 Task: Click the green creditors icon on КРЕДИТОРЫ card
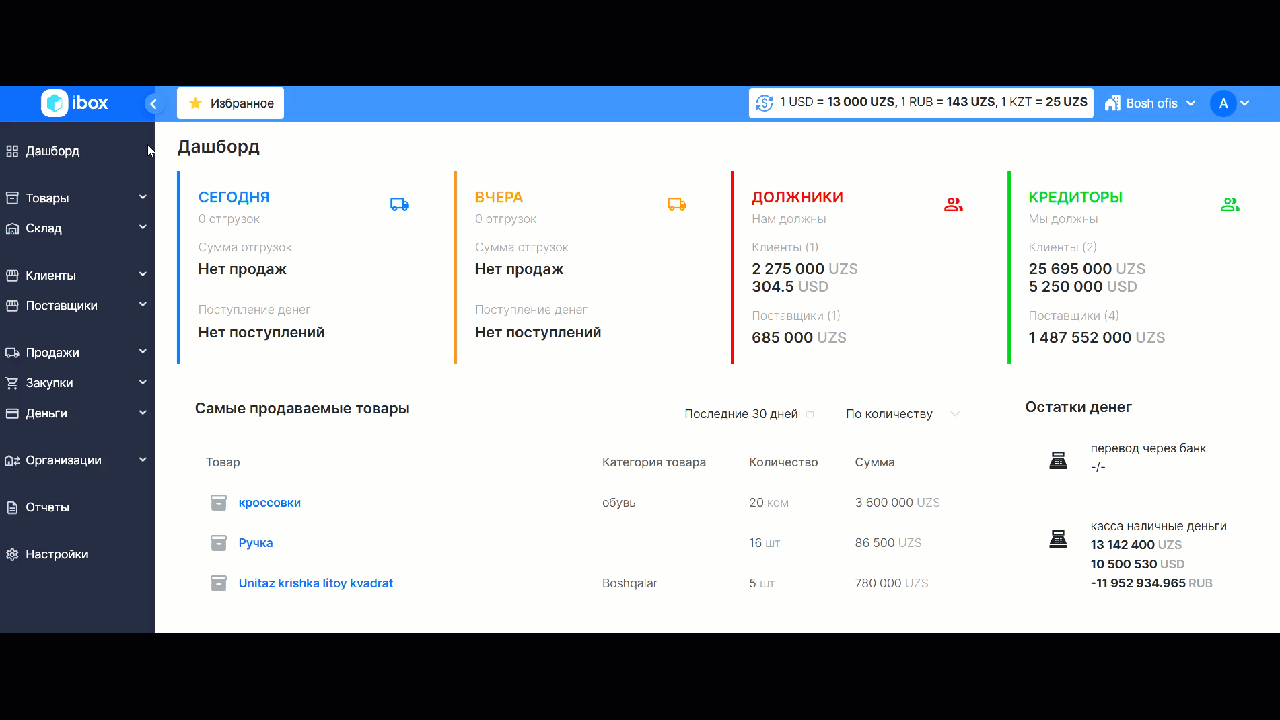pyautogui.click(x=1229, y=203)
